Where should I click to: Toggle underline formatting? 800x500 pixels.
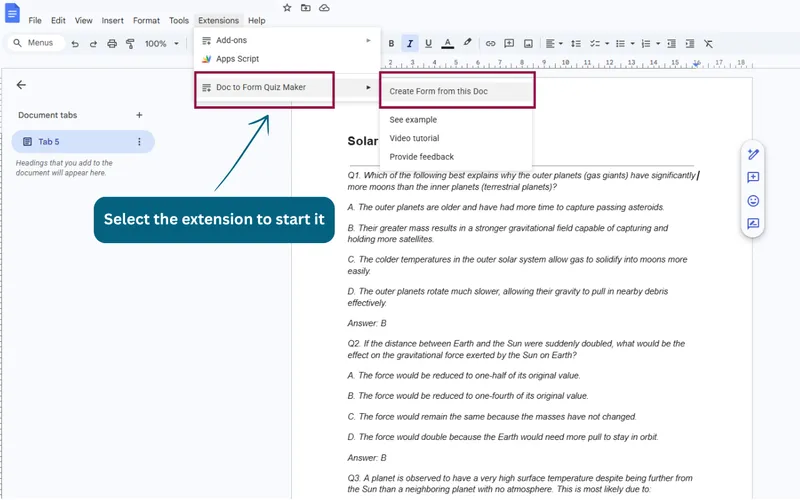point(429,44)
